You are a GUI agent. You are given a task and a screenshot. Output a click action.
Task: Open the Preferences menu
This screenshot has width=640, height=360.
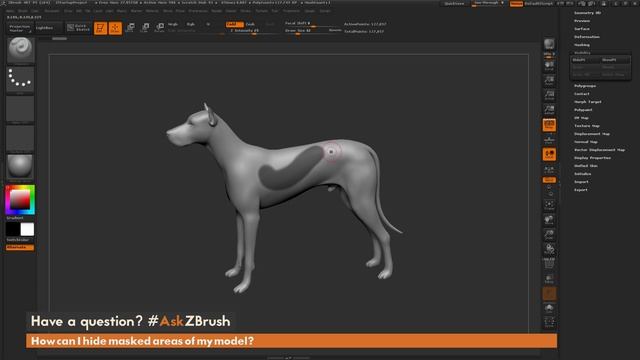click(198, 11)
